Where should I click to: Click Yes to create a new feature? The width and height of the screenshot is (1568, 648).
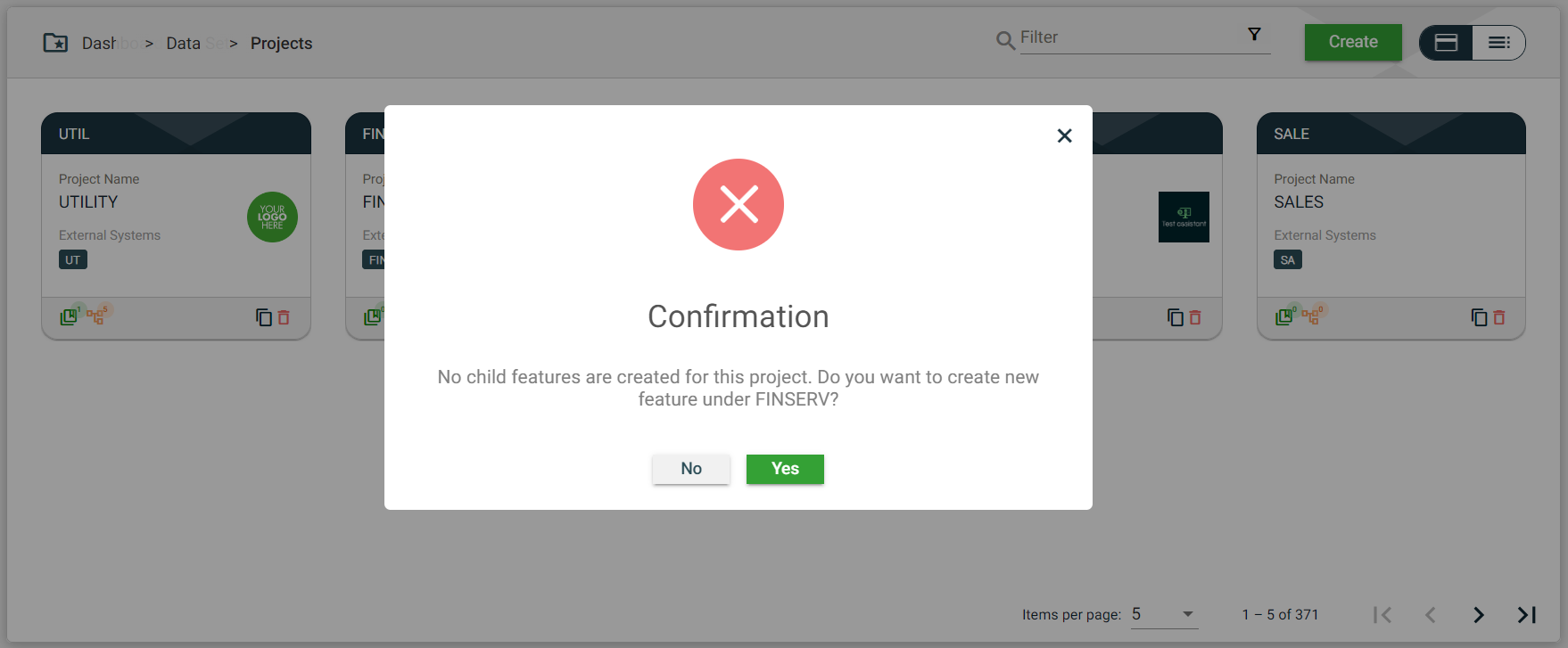(785, 469)
